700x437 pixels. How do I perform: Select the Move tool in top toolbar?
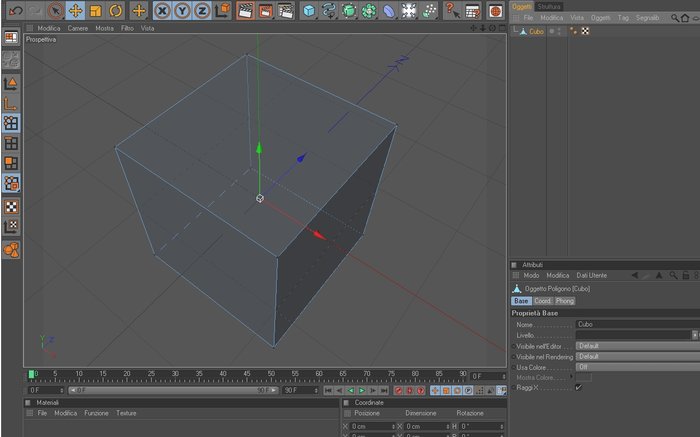75,10
